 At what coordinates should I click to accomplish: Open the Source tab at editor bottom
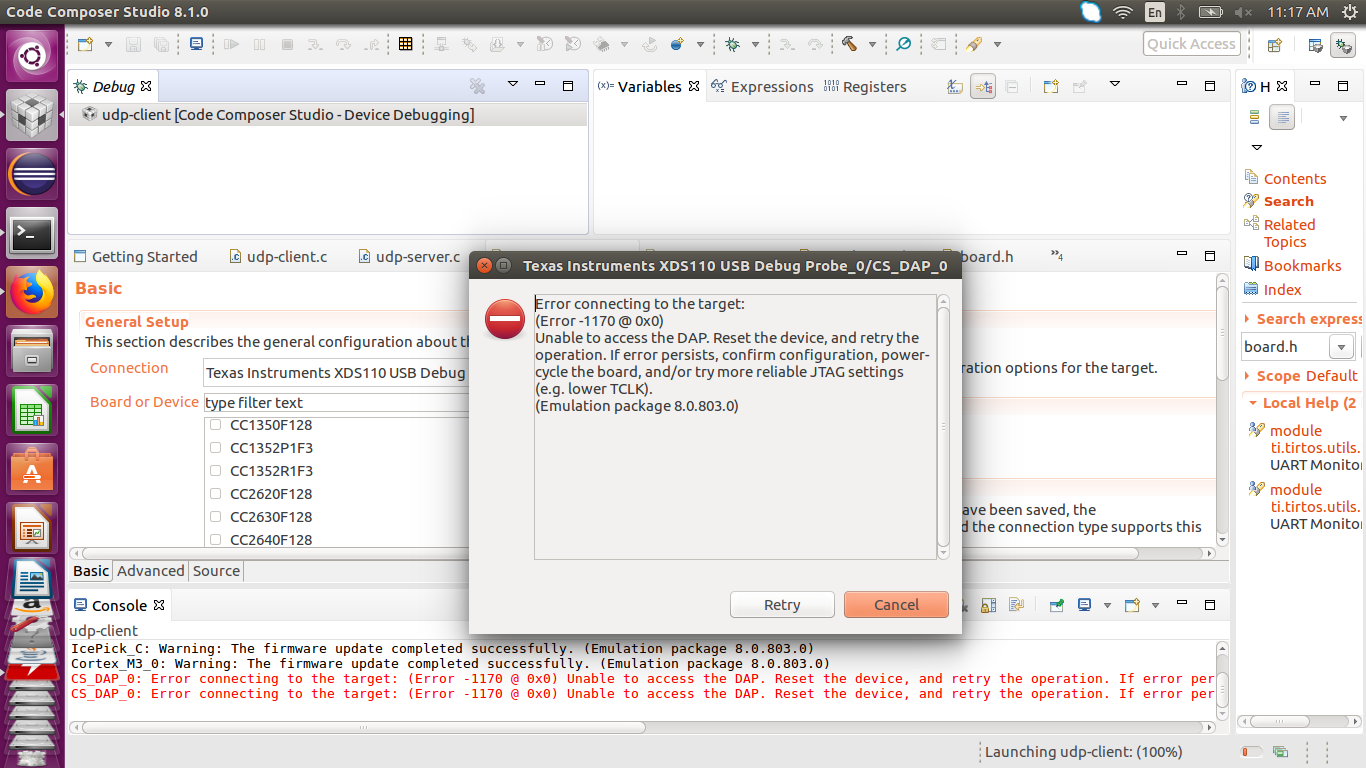216,571
